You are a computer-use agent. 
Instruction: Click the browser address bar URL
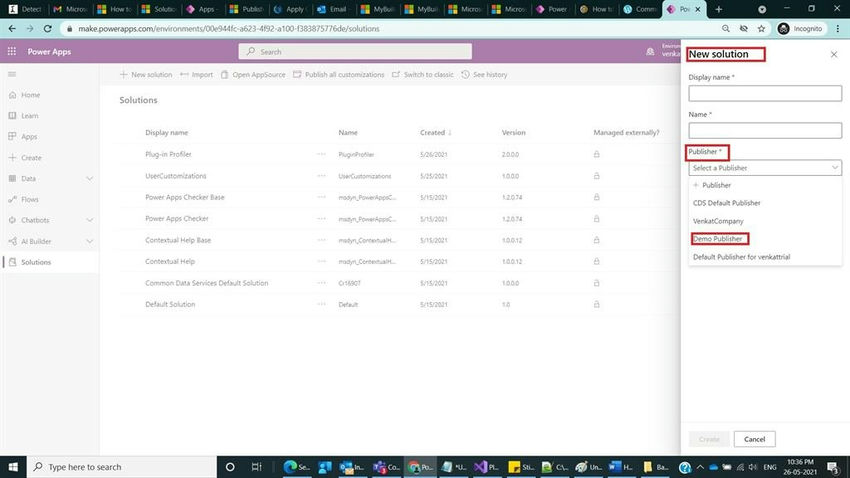click(x=229, y=29)
